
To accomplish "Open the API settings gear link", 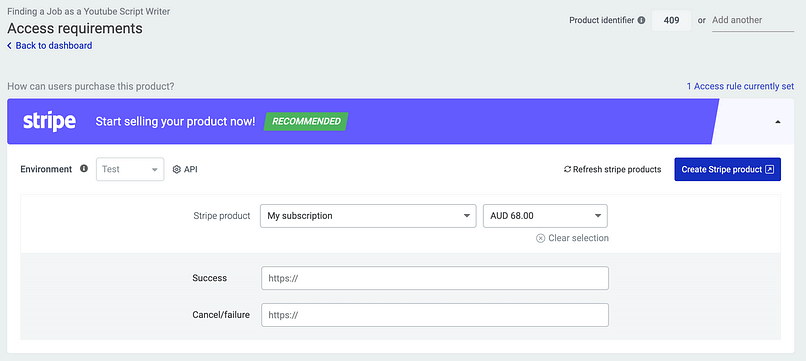I will 185,169.
